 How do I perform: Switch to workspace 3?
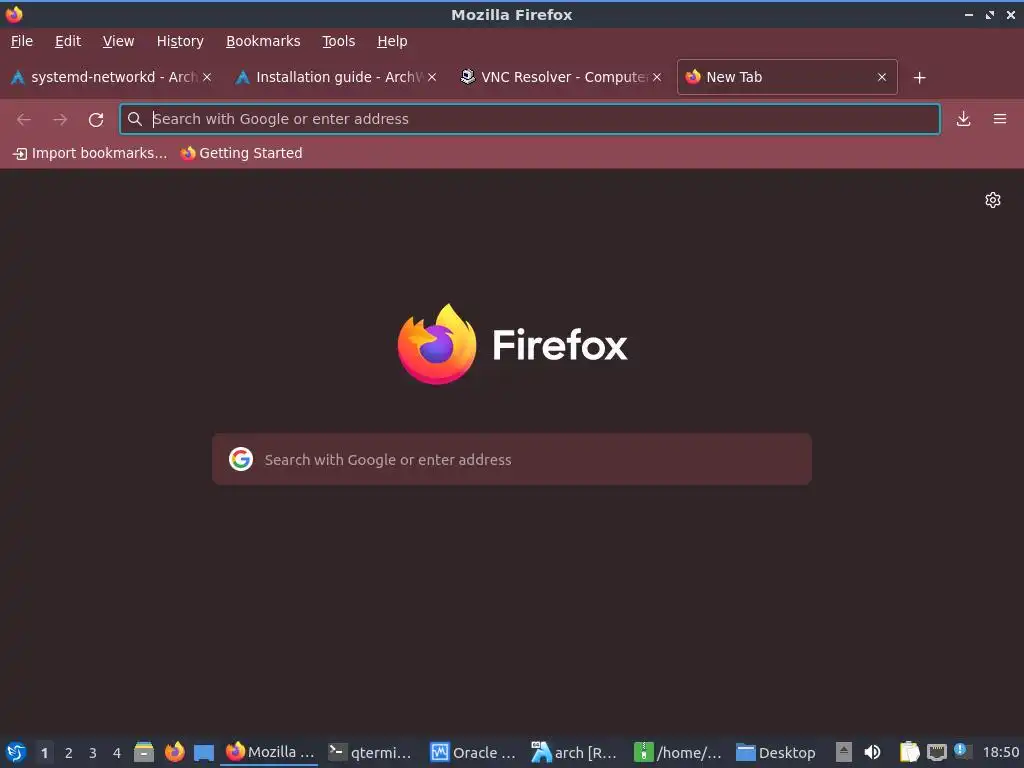coord(93,752)
